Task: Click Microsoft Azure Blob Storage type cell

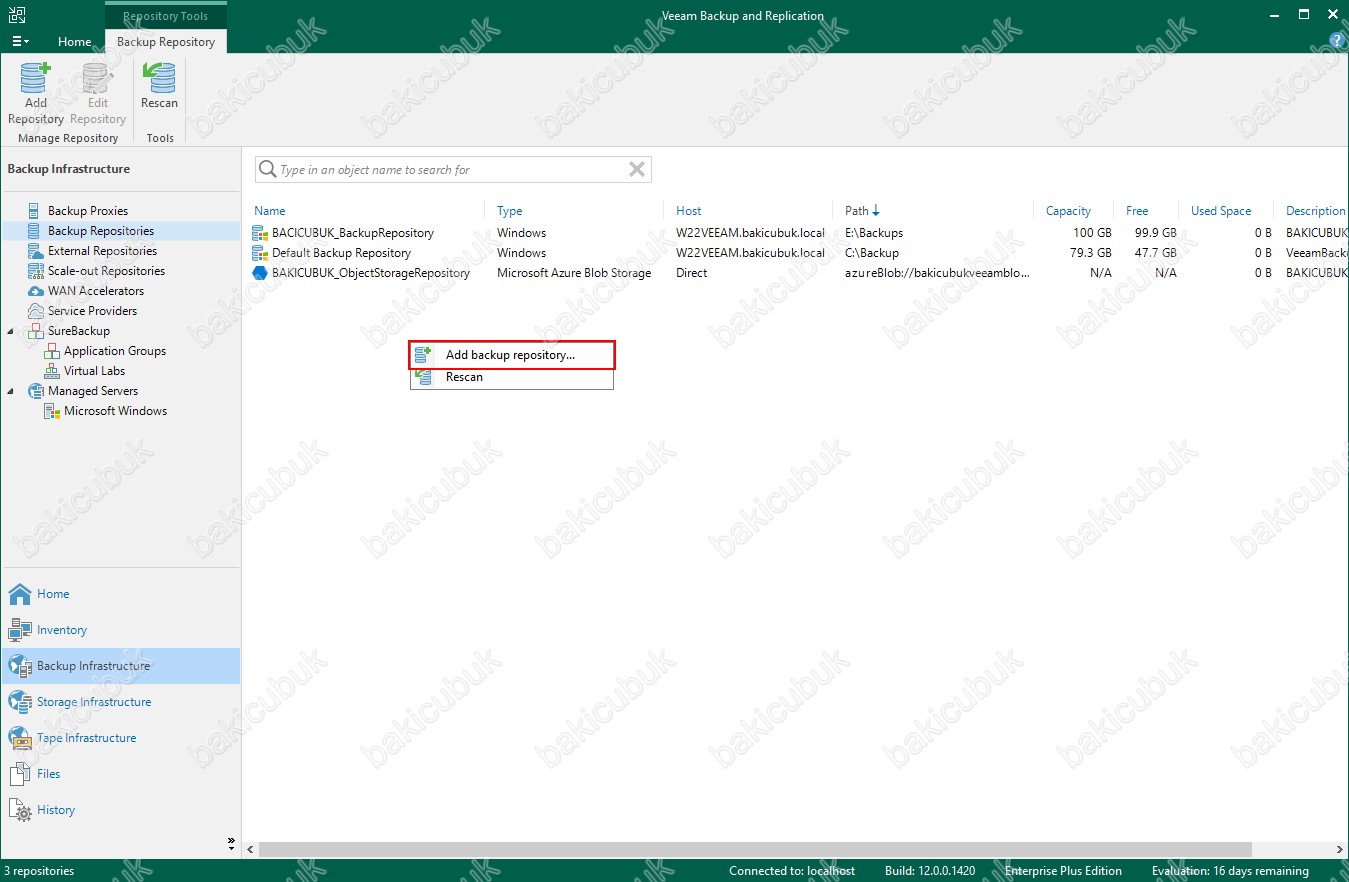Action: [x=574, y=273]
